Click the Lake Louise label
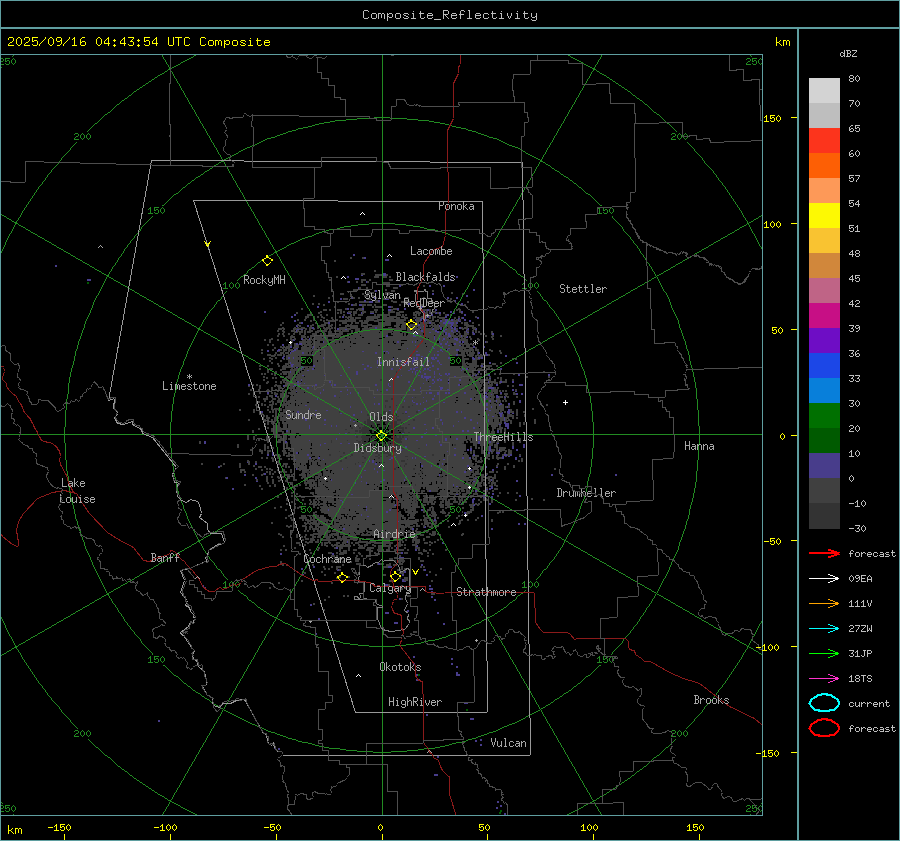The image size is (900, 841). [x=77, y=491]
